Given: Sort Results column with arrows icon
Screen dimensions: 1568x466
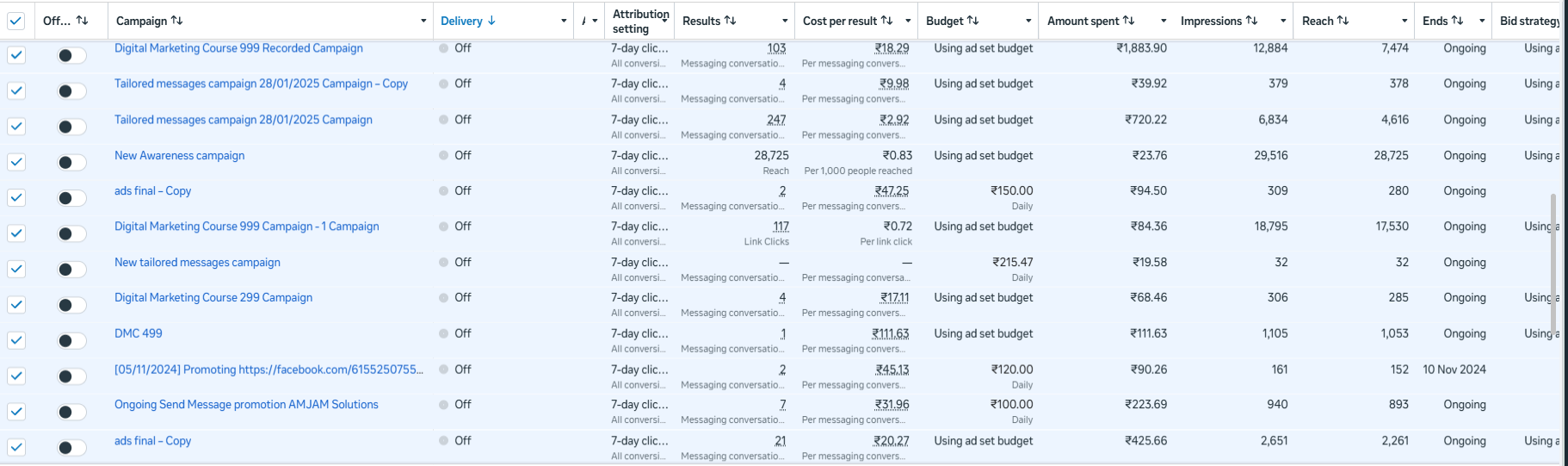Looking at the screenshot, I should [x=730, y=21].
